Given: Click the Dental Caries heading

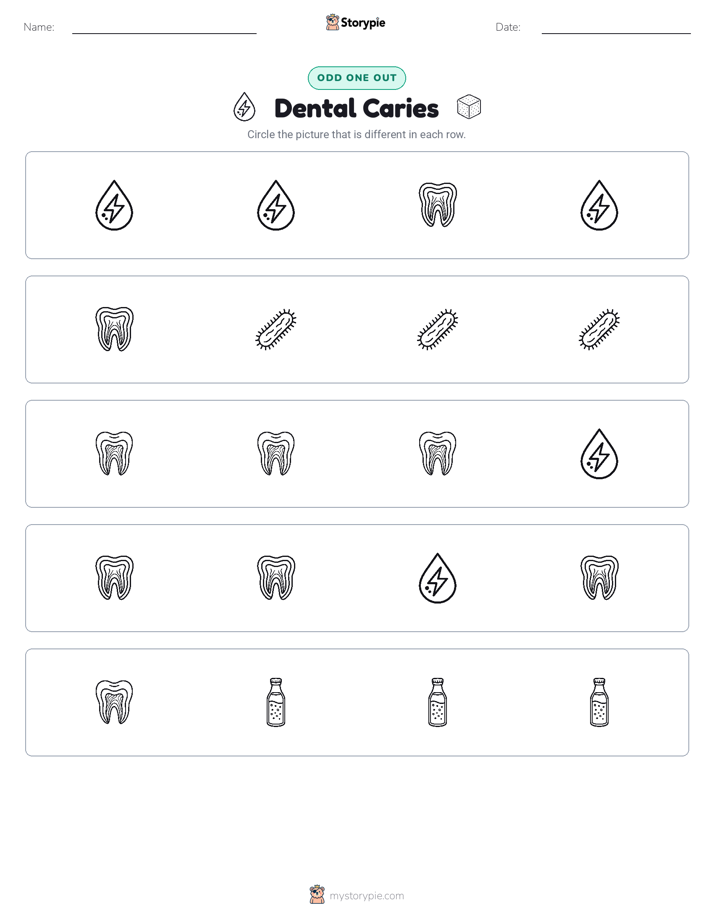Looking at the screenshot, I should click(356, 108).
